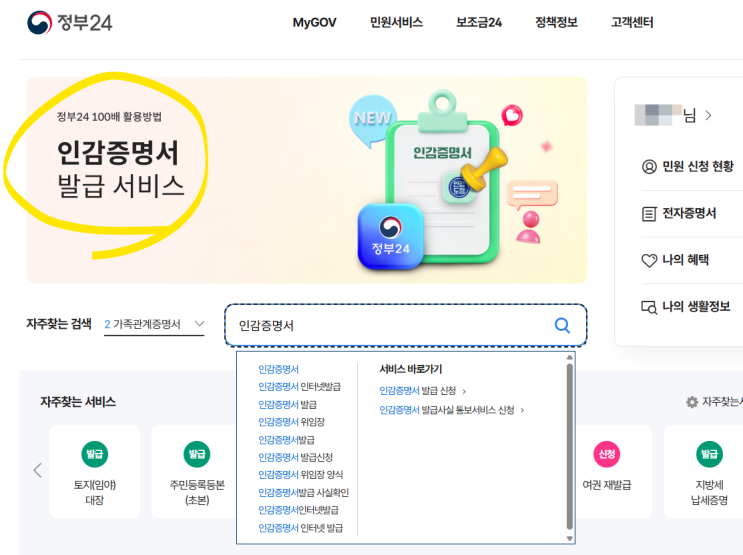Click the 발급 badge for 토지(임야)대장
This screenshot has width=743, height=555.
95,454
